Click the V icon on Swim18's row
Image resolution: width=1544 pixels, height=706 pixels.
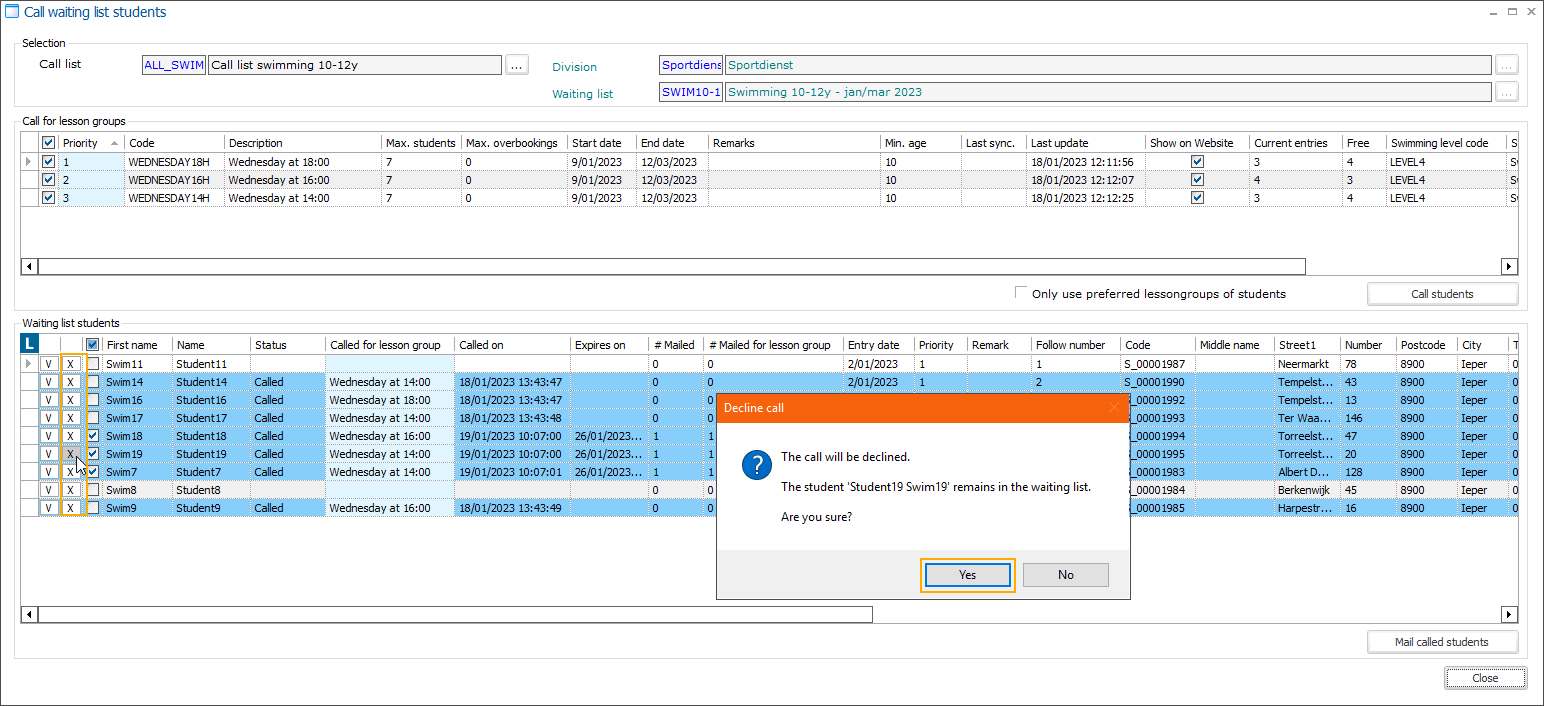(48, 435)
